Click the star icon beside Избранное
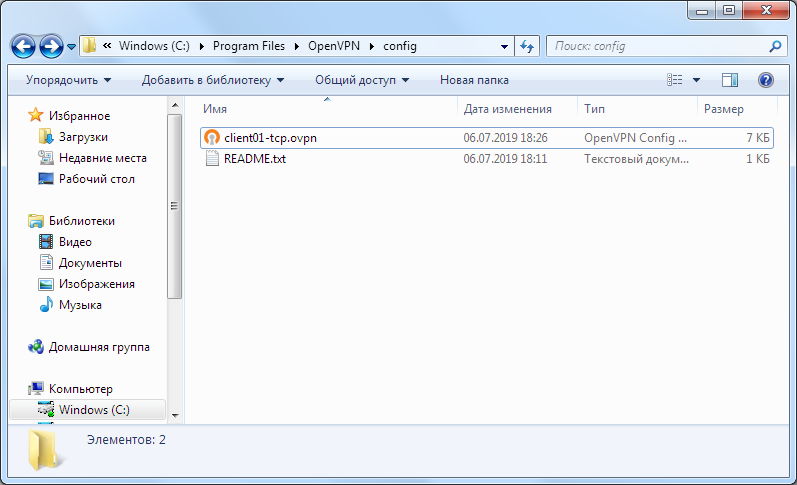This screenshot has height=485, width=797. [35, 115]
